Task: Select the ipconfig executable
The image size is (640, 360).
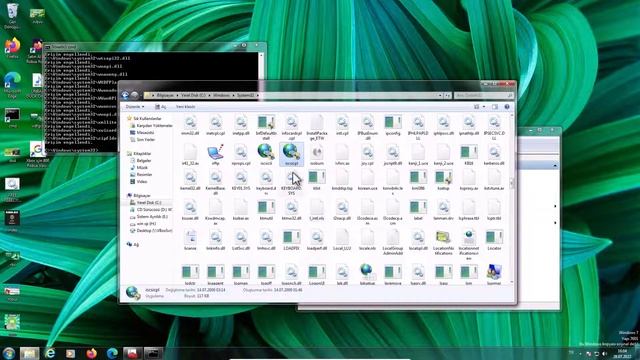Action: coord(393,125)
